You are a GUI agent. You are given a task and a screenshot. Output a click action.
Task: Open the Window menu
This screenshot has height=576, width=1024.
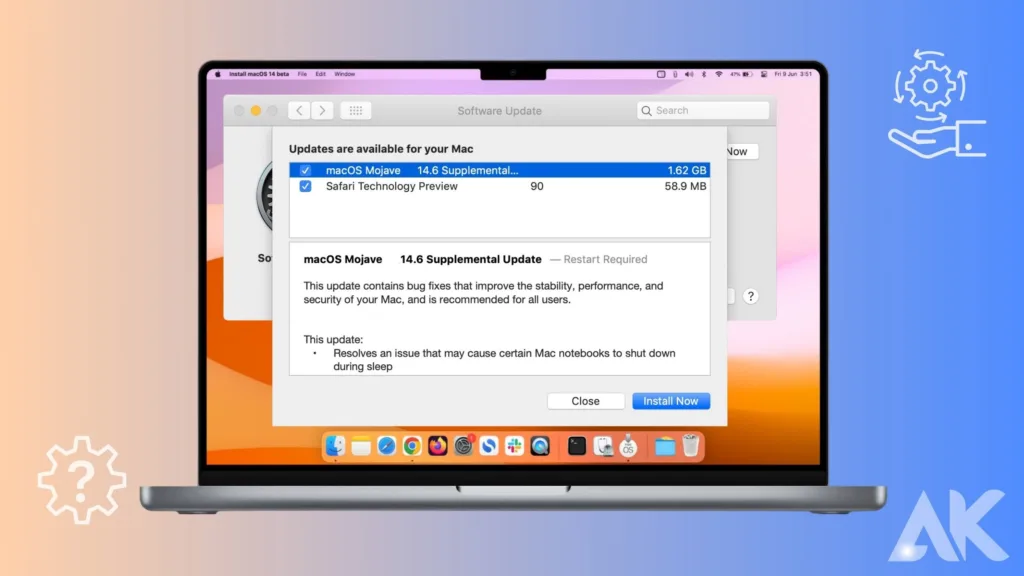[345, 74]
